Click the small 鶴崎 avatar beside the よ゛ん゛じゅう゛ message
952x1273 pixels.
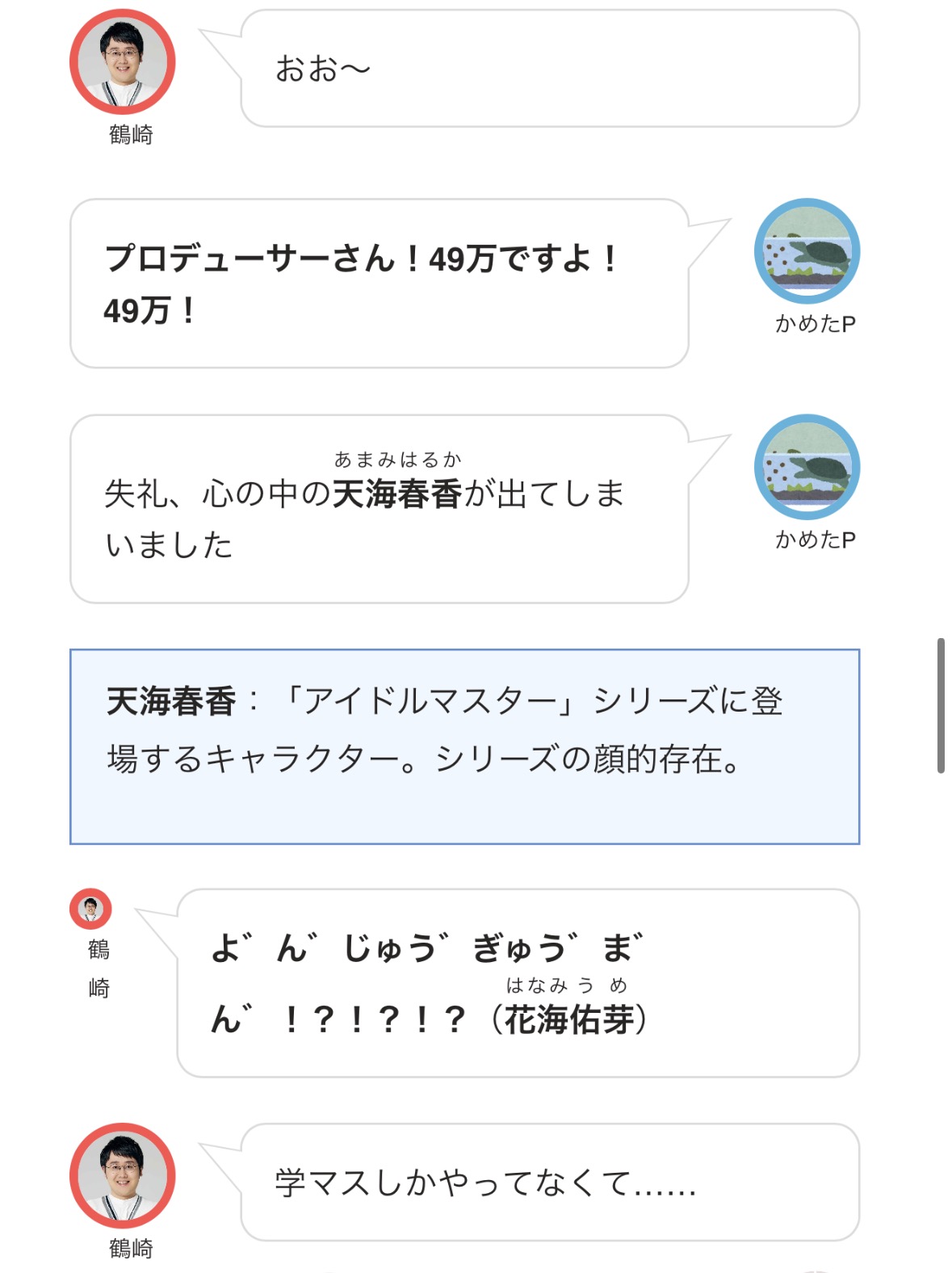(x=90, y=909)
